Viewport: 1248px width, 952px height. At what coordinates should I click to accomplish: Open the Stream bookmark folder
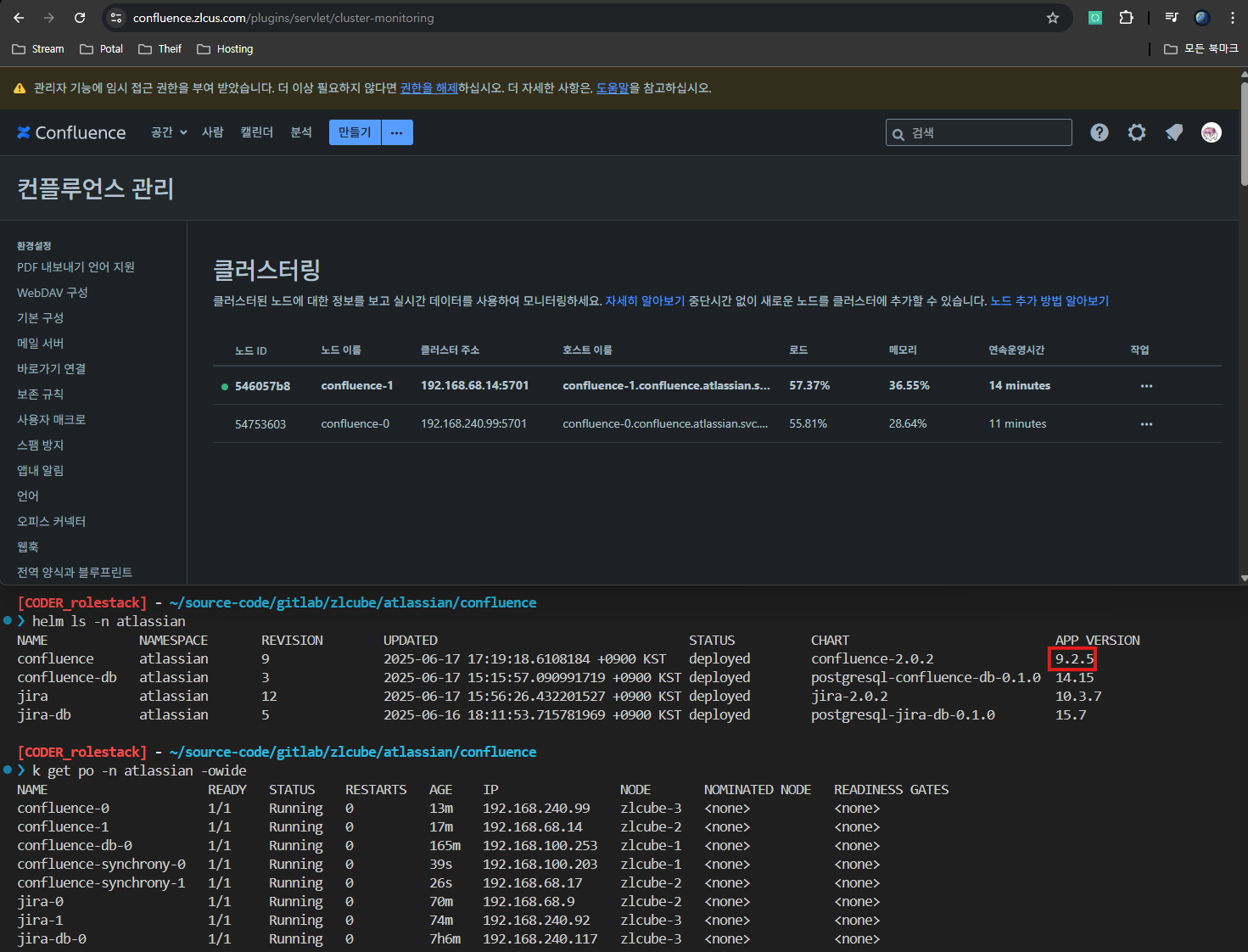click(38, 49)
